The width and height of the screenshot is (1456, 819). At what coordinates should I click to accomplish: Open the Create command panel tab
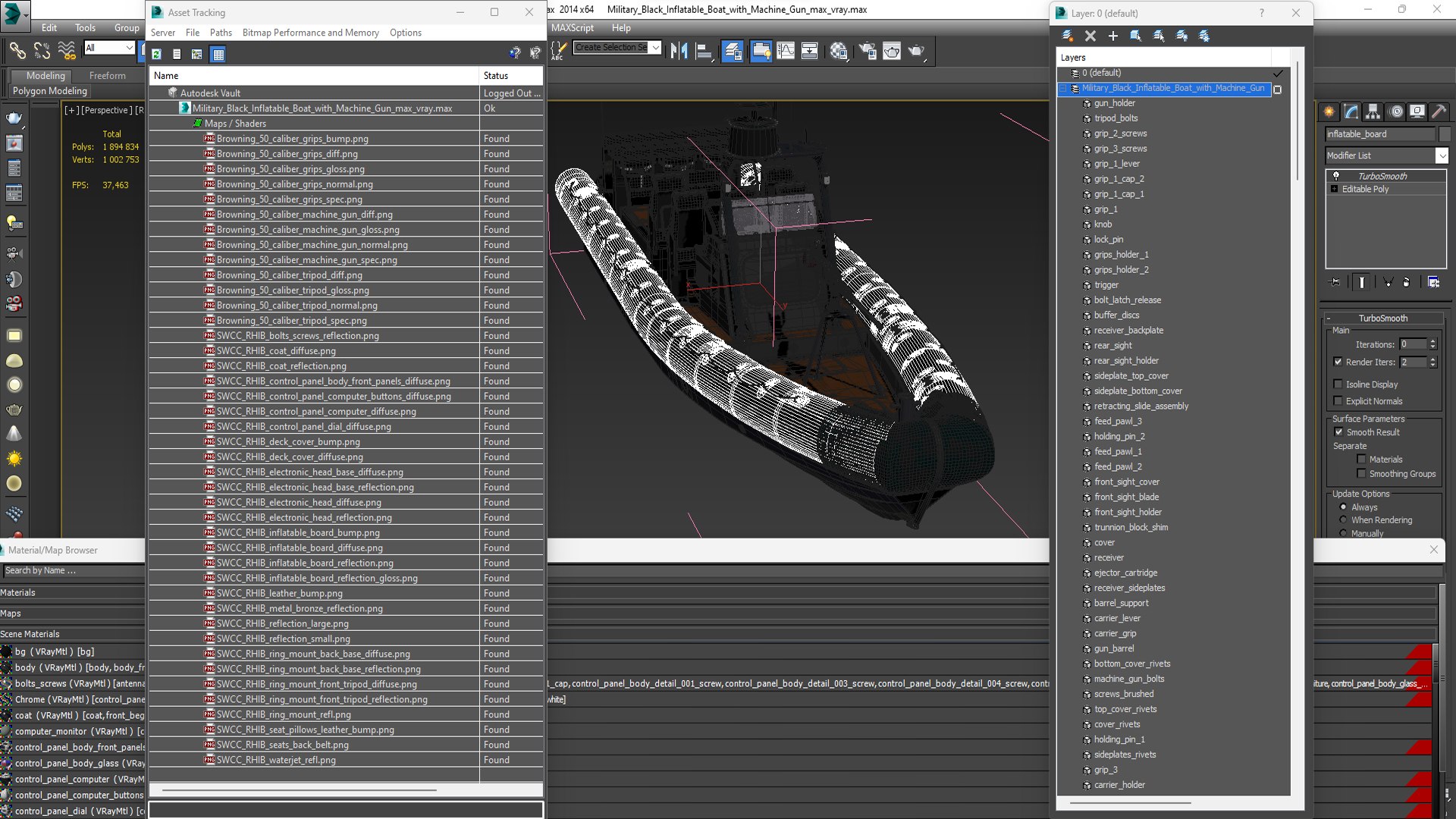pyautogui.click(x=1329, y=111)
